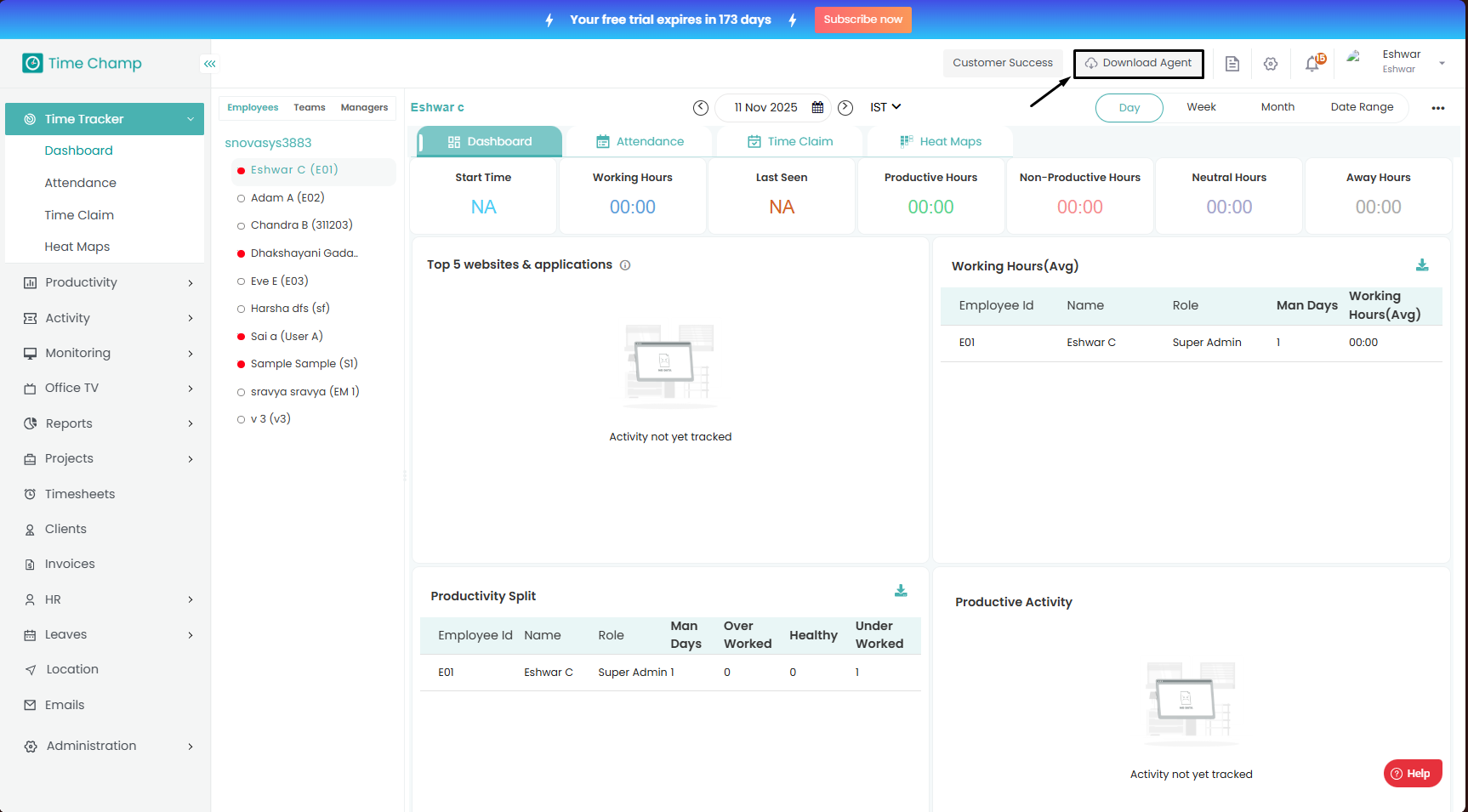
Task: Go to previous day arrow
Action: click(x=700, y=108)
